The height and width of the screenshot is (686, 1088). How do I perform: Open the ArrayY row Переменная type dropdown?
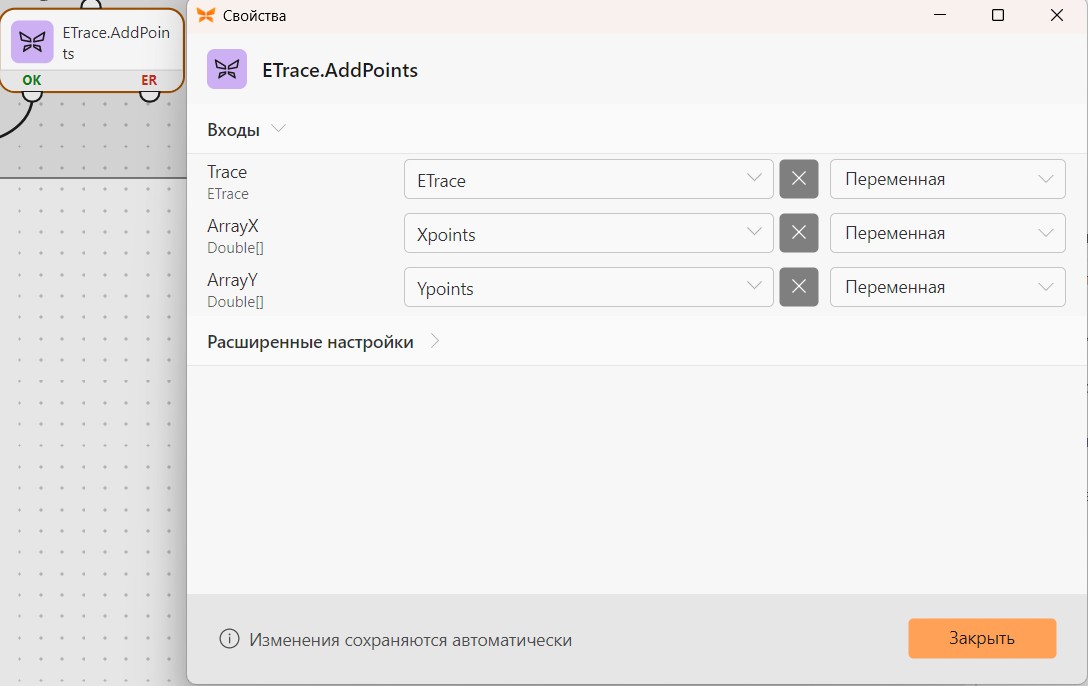(948, 288)
